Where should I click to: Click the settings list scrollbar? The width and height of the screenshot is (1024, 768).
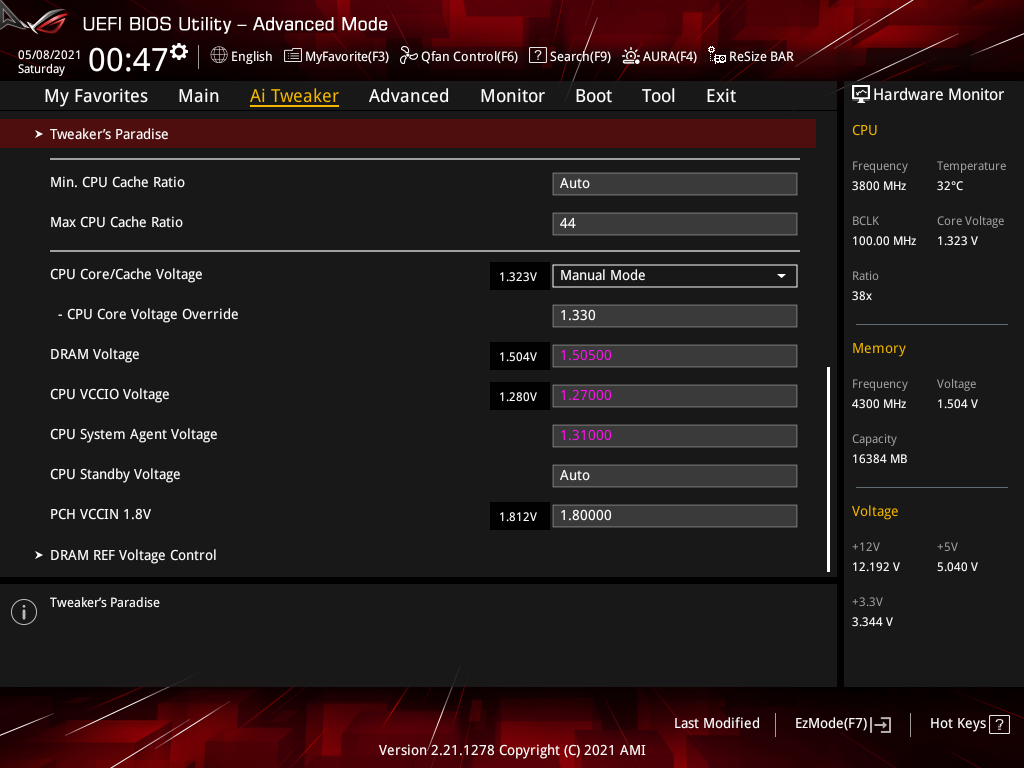[829, 469]
